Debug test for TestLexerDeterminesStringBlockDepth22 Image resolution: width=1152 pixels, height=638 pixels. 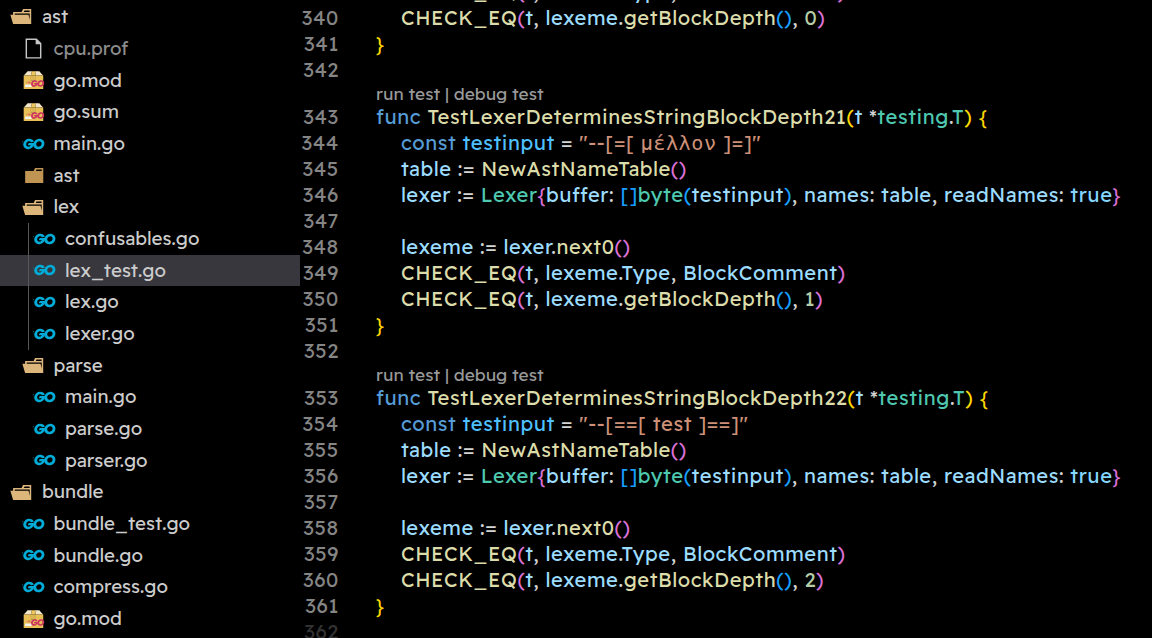pos(498,375)
